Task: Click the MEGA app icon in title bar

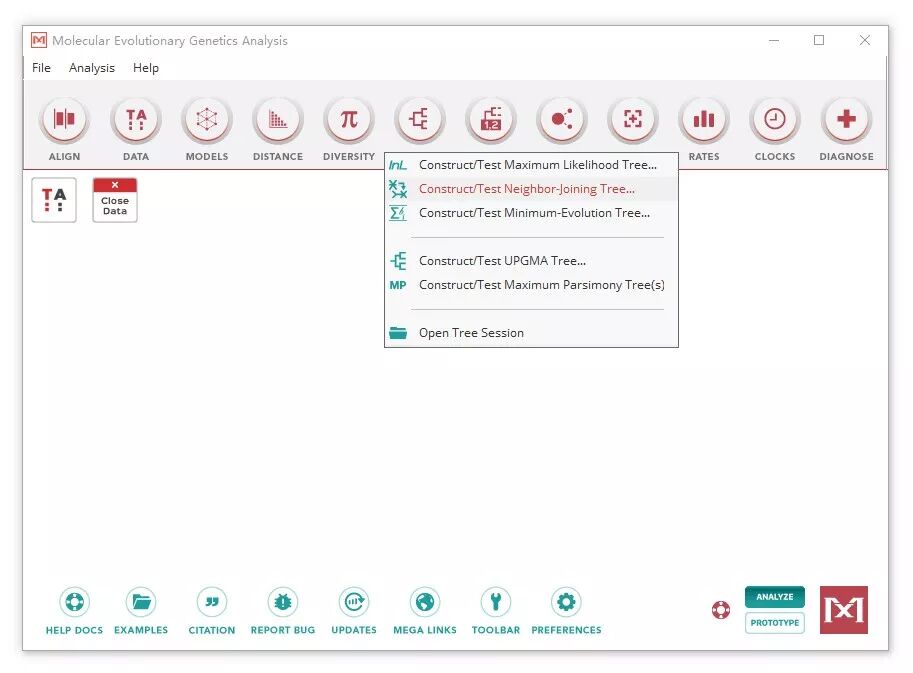Action: click(x=39, y=40)
